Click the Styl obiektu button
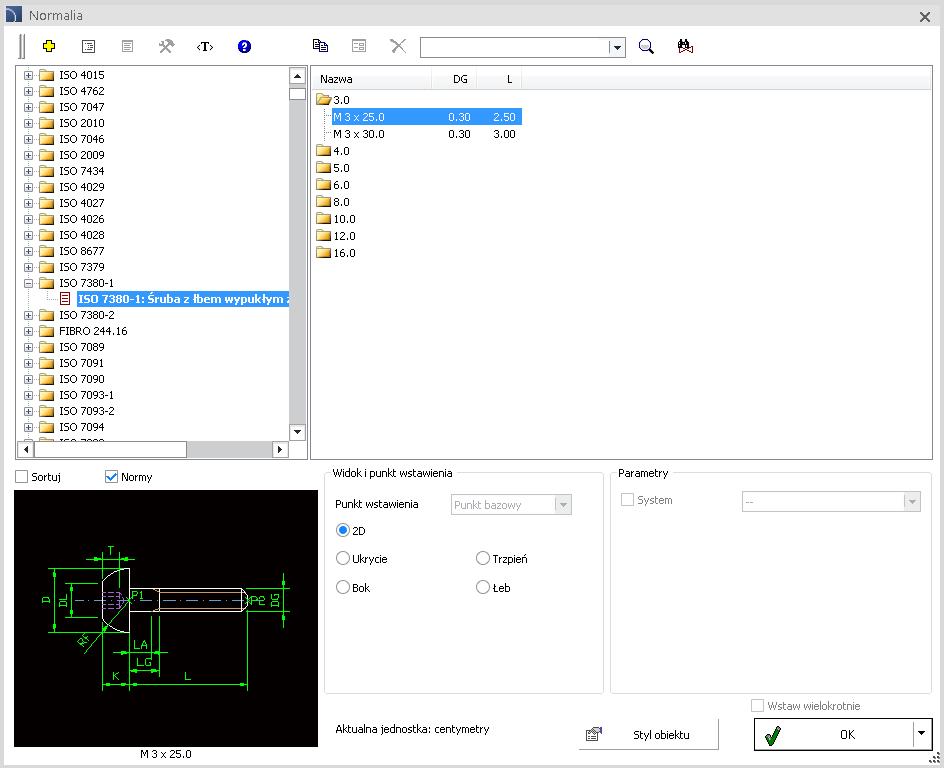Viewport: 944px width, 768px height. tap(648, 734)
